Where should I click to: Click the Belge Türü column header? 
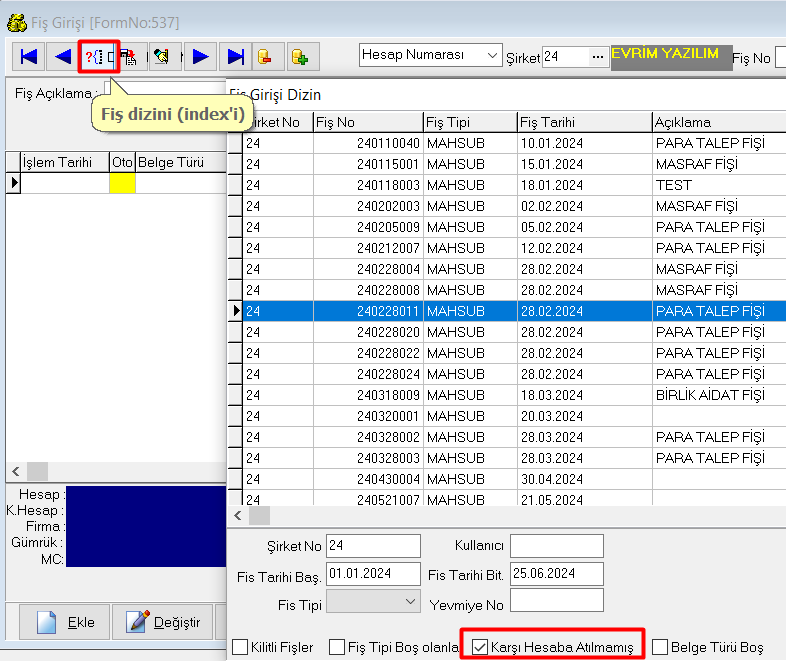pyautogui.click(x=180, y=162)
